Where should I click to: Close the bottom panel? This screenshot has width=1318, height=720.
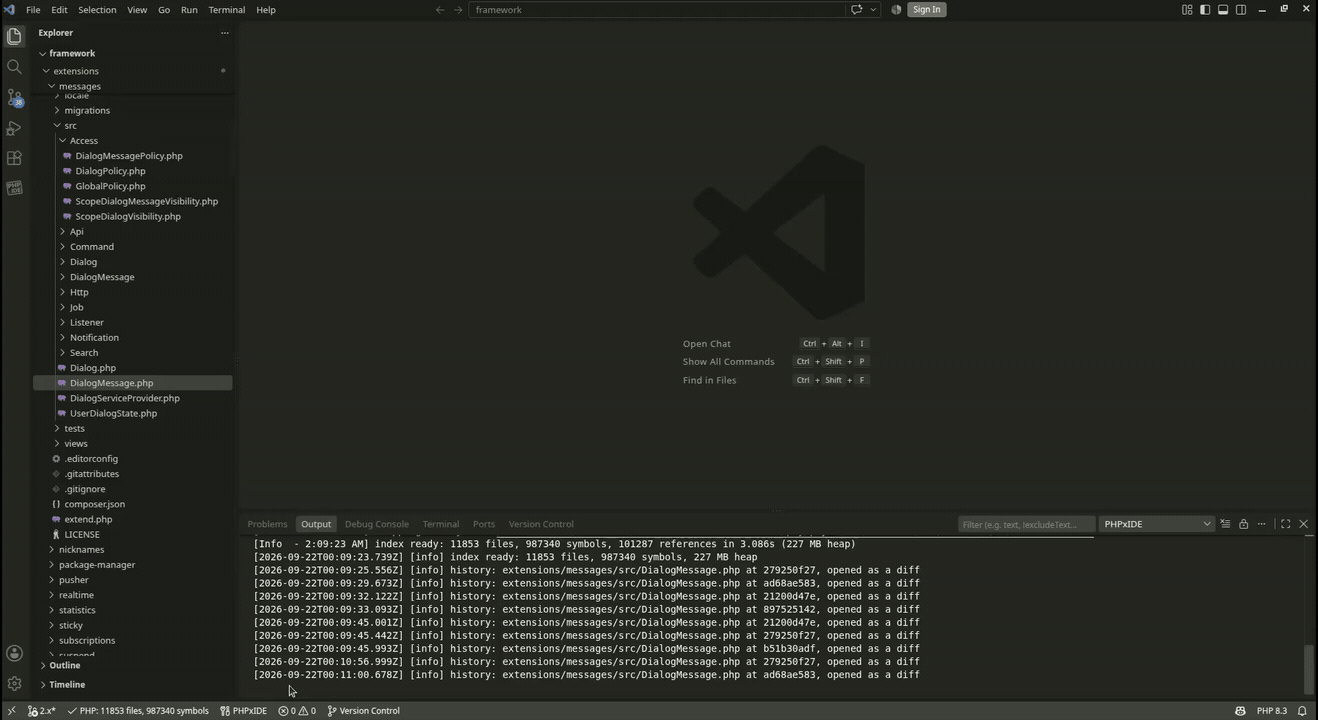pyautogui.click(x=1303, y=524)
